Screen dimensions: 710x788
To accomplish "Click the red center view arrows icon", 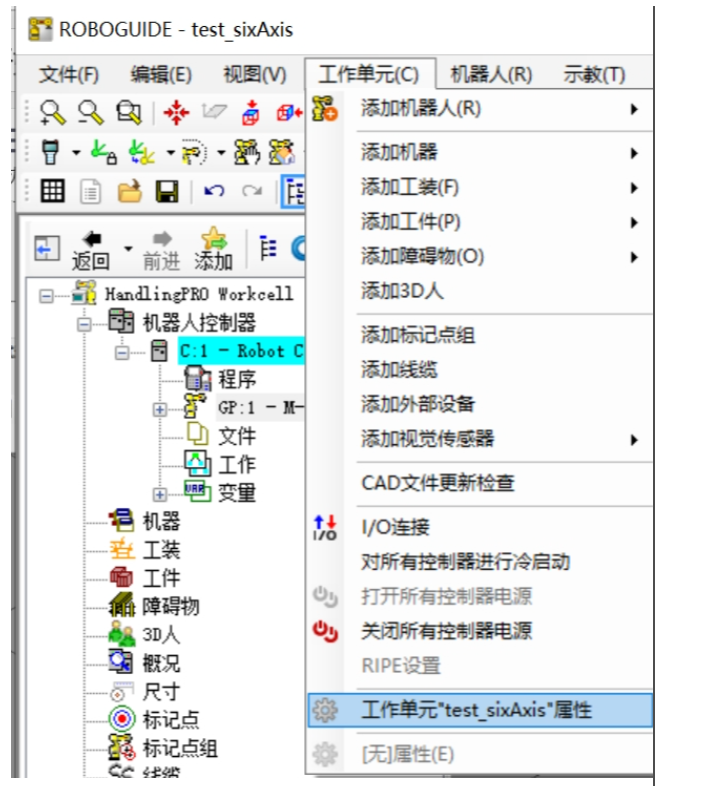I will pos(176,112).
